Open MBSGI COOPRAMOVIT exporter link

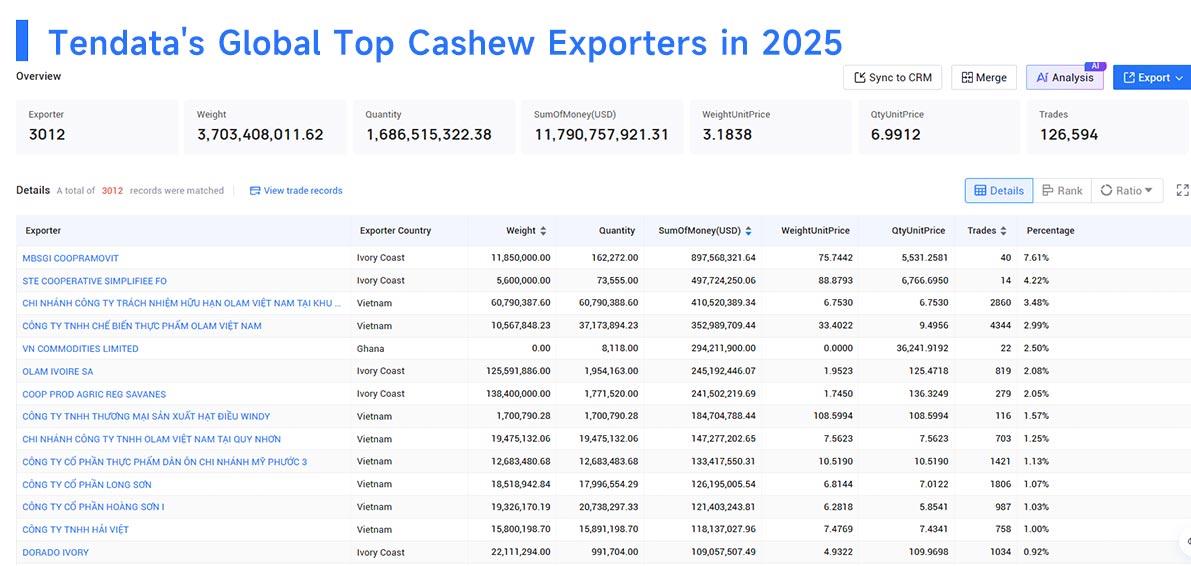pos(71,258)
